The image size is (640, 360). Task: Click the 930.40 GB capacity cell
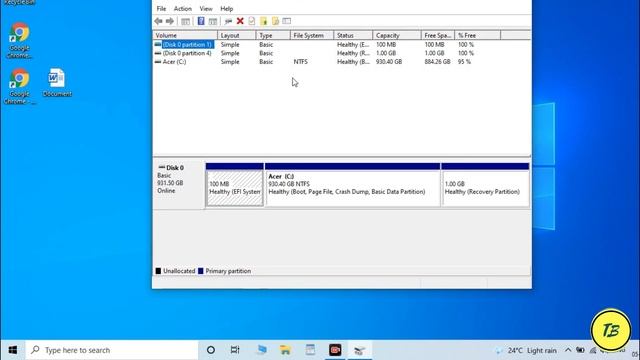389,62
